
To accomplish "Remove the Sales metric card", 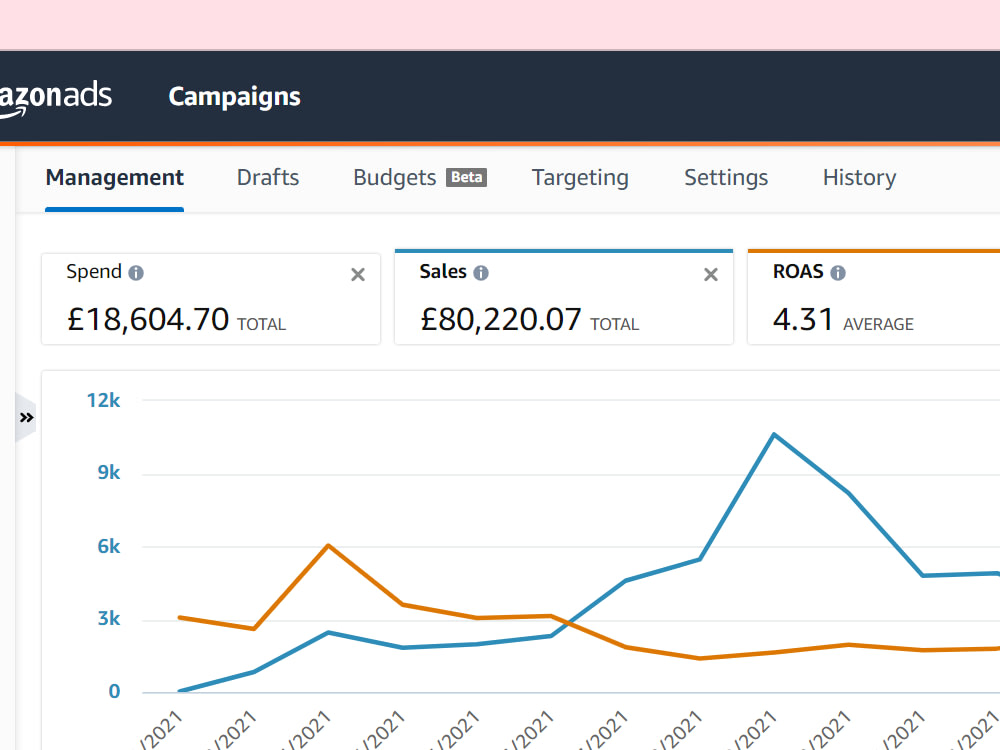I will (710, 274).
